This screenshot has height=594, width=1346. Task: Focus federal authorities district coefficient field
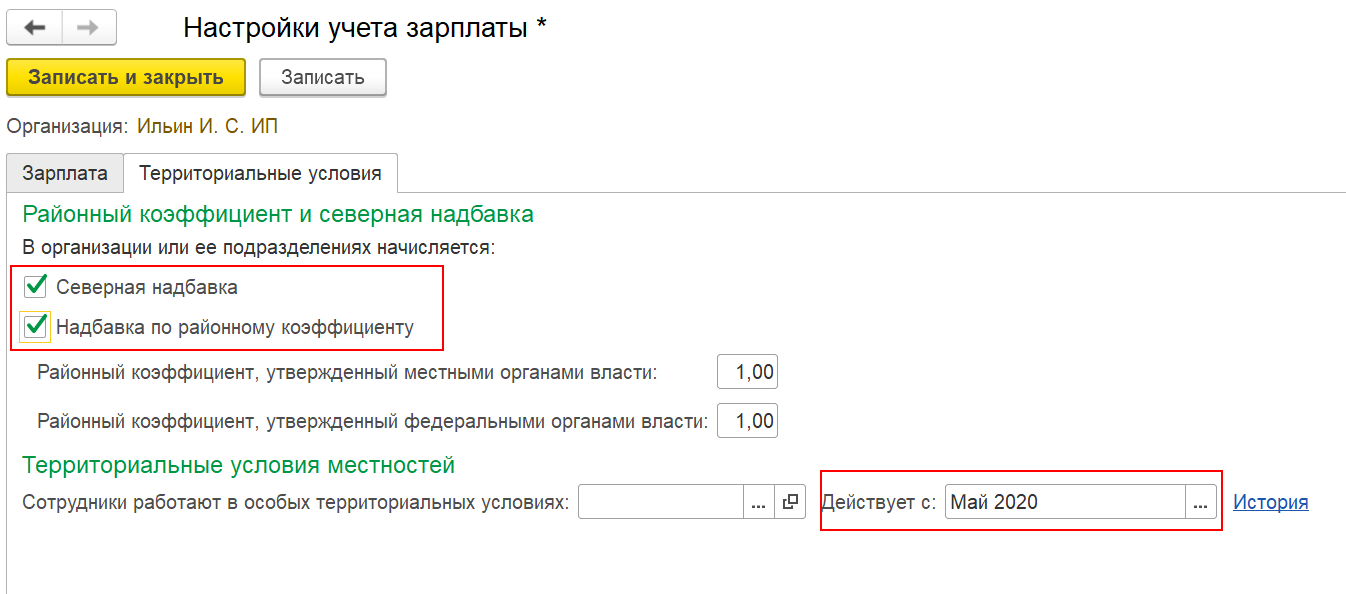(x=747, y=421)
